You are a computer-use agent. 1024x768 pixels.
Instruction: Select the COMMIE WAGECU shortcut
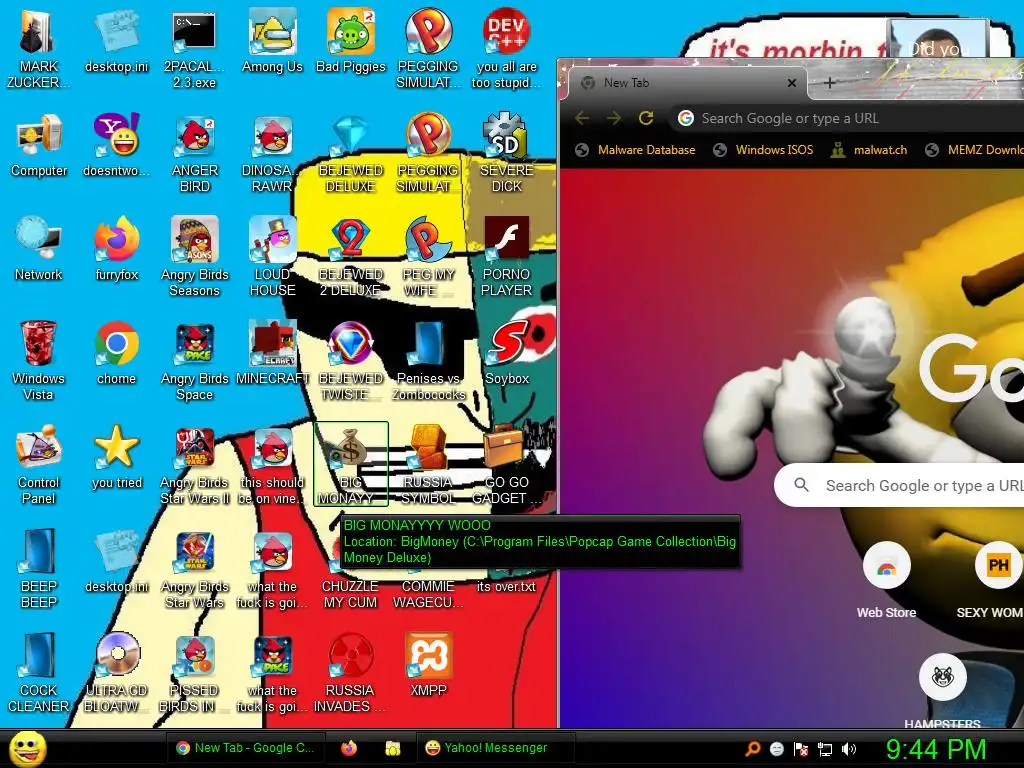[428, 594]
